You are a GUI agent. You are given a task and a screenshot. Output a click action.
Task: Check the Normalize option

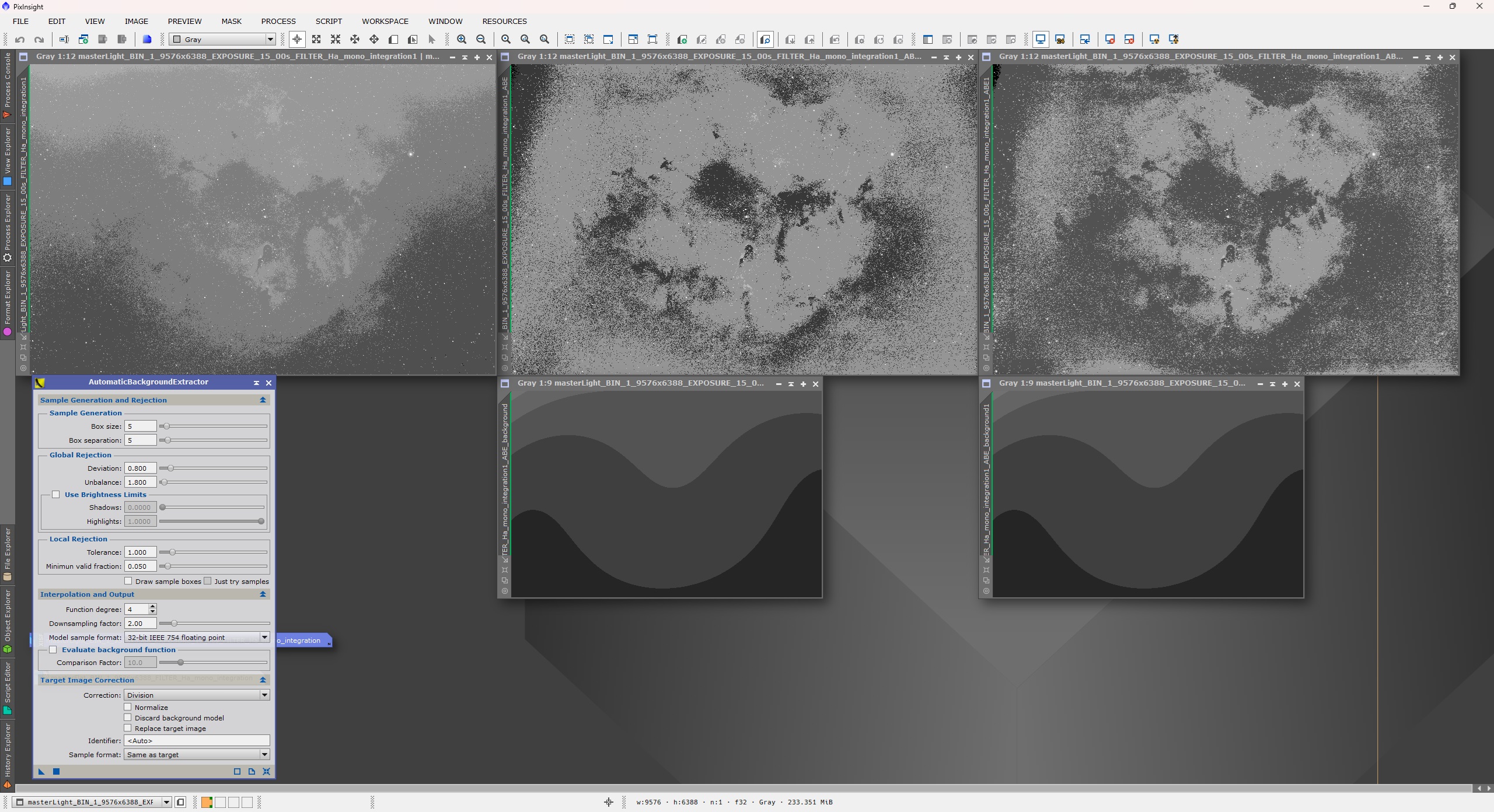128,707
